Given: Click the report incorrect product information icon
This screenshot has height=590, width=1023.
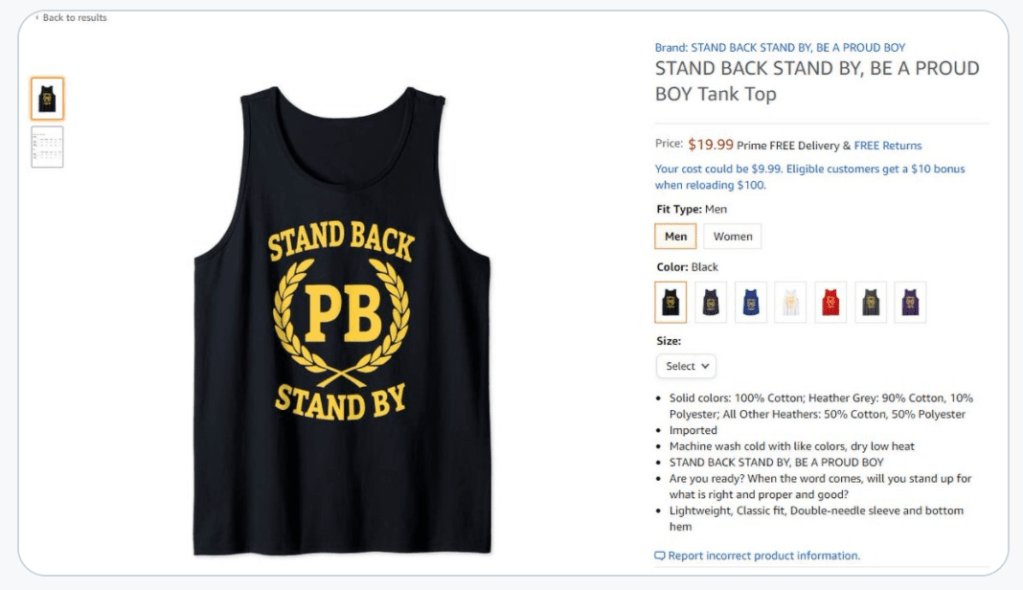Looking at the screenshot, I should [x=660, y=556].
